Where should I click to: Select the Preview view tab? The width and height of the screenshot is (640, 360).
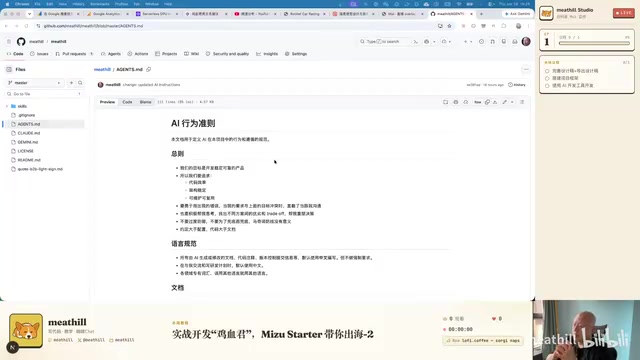tap(107, 102)
